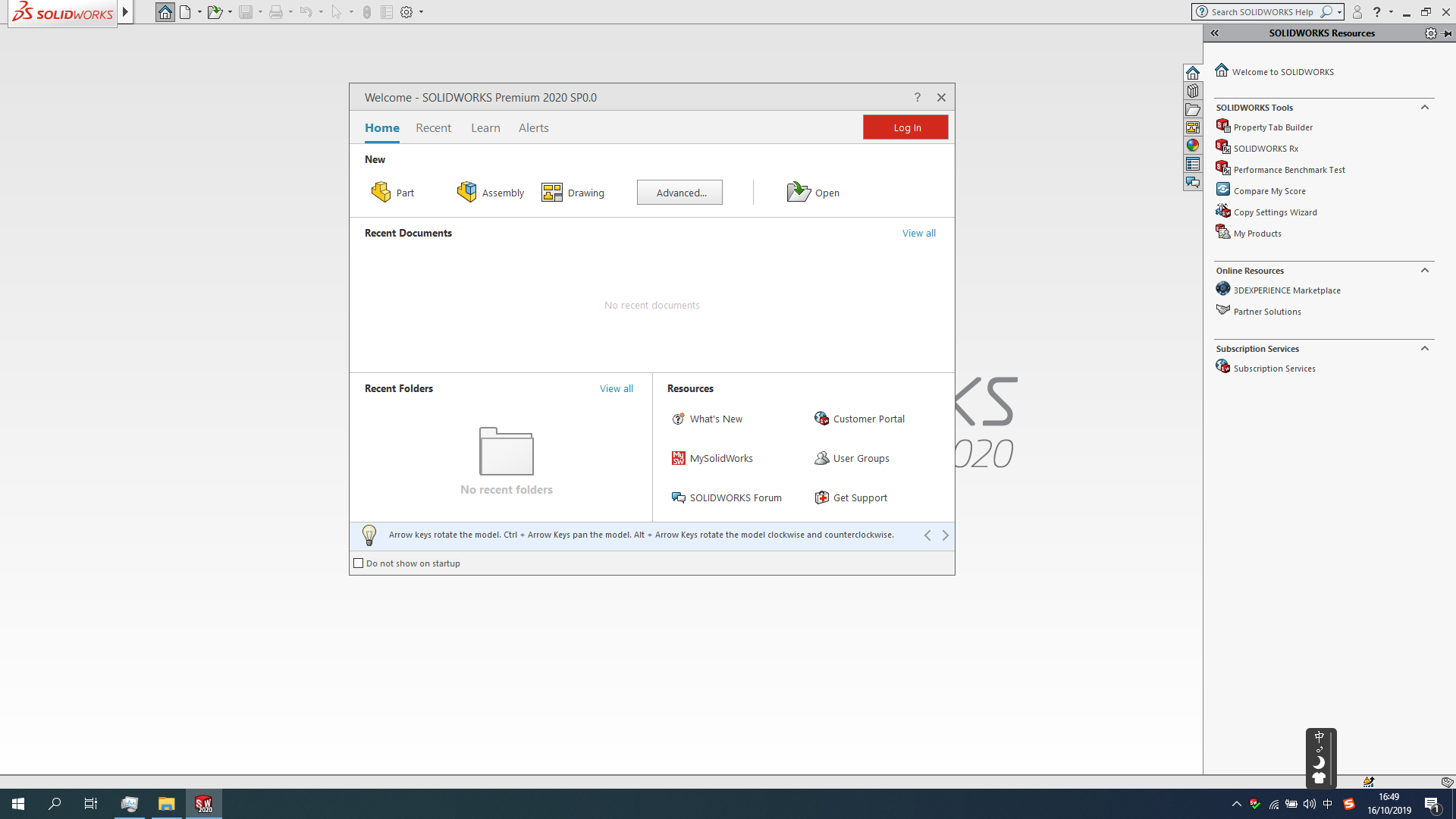Select the File Explorer task pane tab
Viewport: 1456px width, 819px height.
tap(1193, 109)
